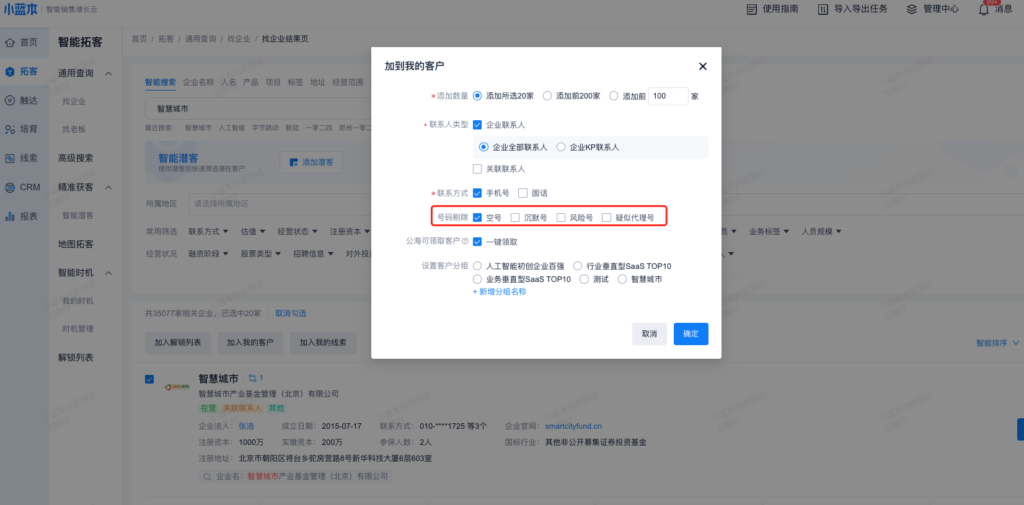
Task: Click the 新增分组名称 link
Action: point(499,291)
